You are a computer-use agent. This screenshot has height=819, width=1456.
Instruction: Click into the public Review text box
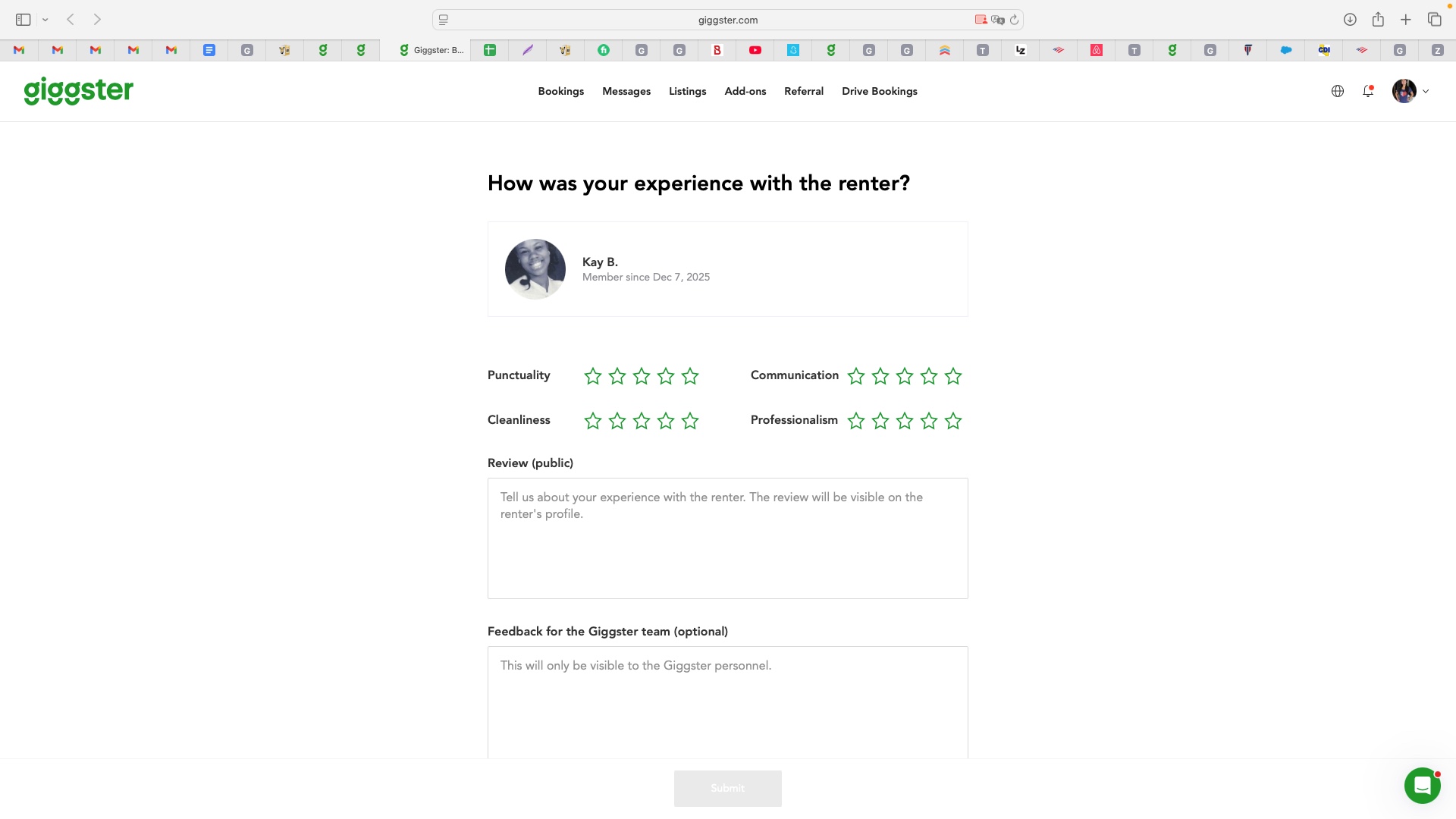pyautogui.click(x=727, y=538)
